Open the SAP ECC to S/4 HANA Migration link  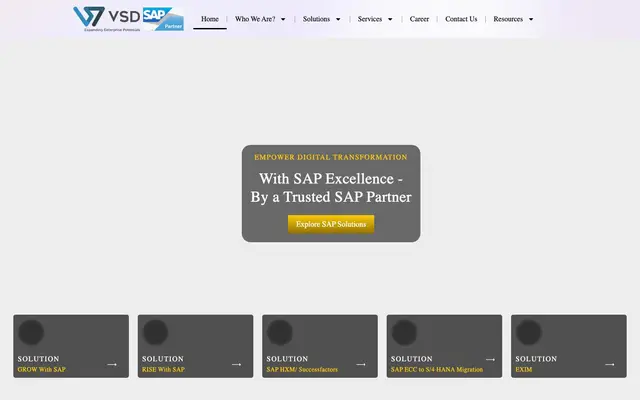[x=437, y=369]
